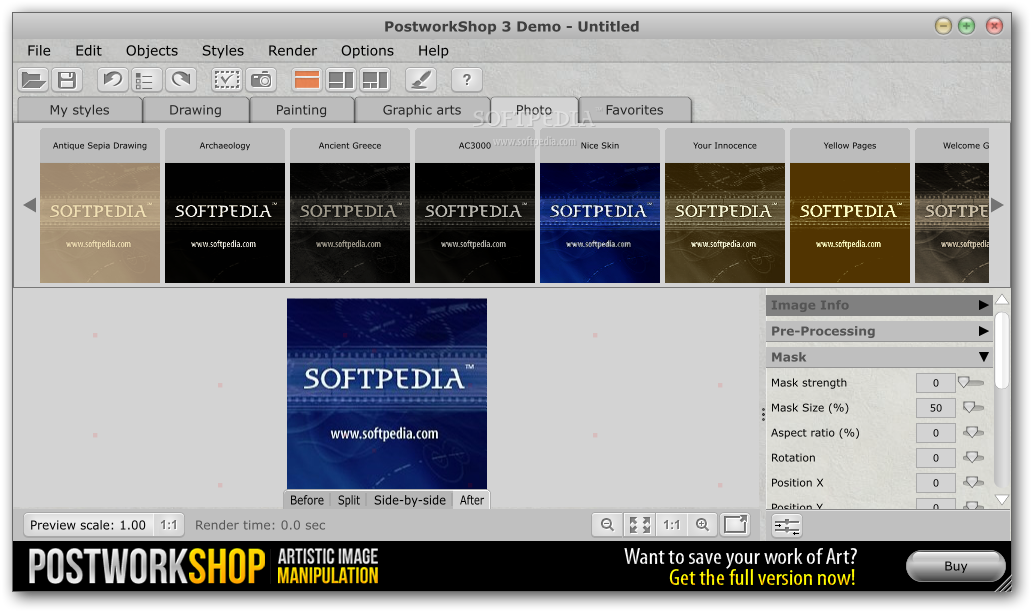Switch to the Graphic arts tab

422,110
